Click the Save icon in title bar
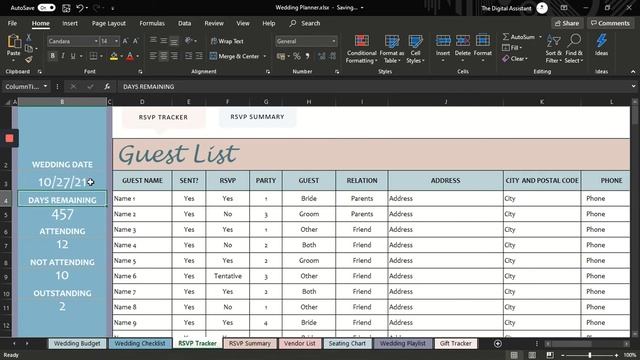640x360 pixels. pos(66,8)
